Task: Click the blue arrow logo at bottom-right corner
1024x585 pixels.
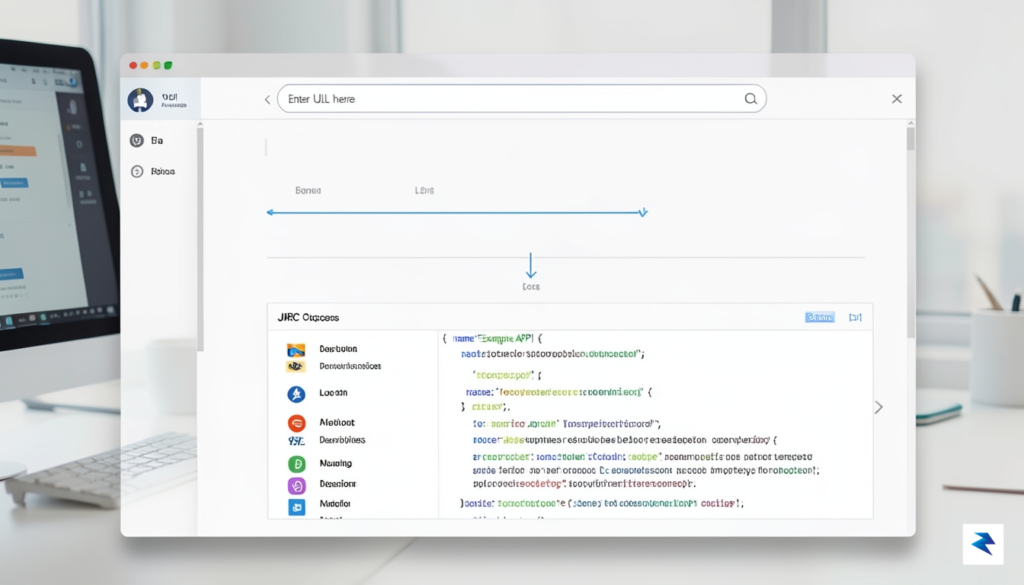Action: [x=983, y=543]
